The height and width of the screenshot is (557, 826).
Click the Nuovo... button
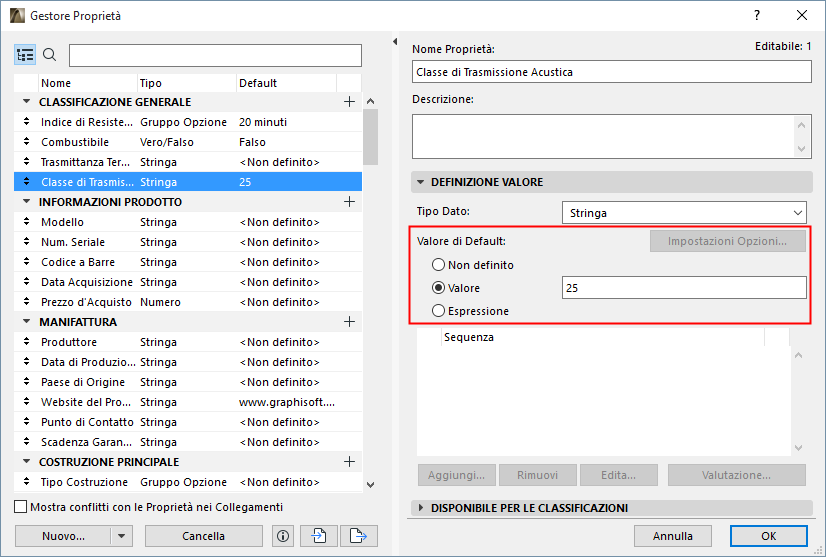pyautogui.click(x=63, y=536)
